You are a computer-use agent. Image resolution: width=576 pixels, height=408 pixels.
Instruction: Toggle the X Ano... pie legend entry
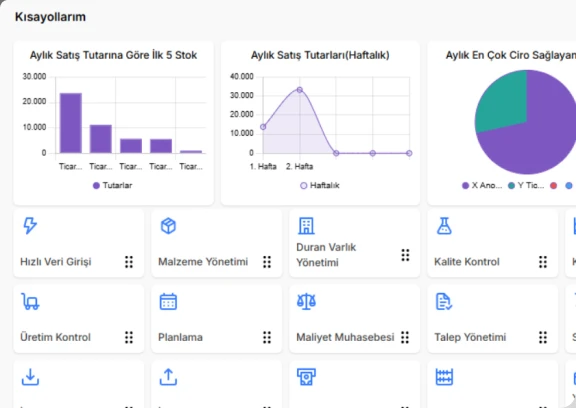482,185
